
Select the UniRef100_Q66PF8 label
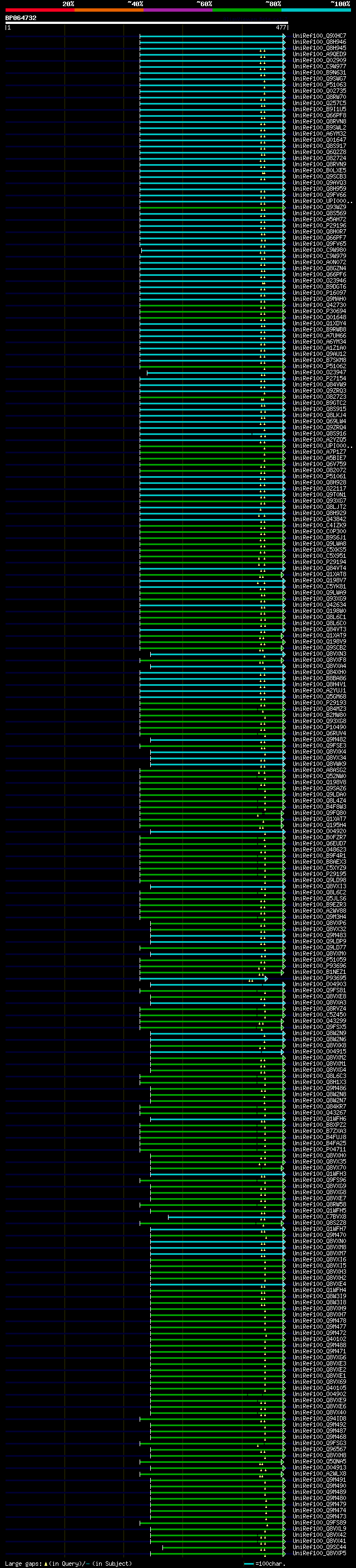(319, 115)
